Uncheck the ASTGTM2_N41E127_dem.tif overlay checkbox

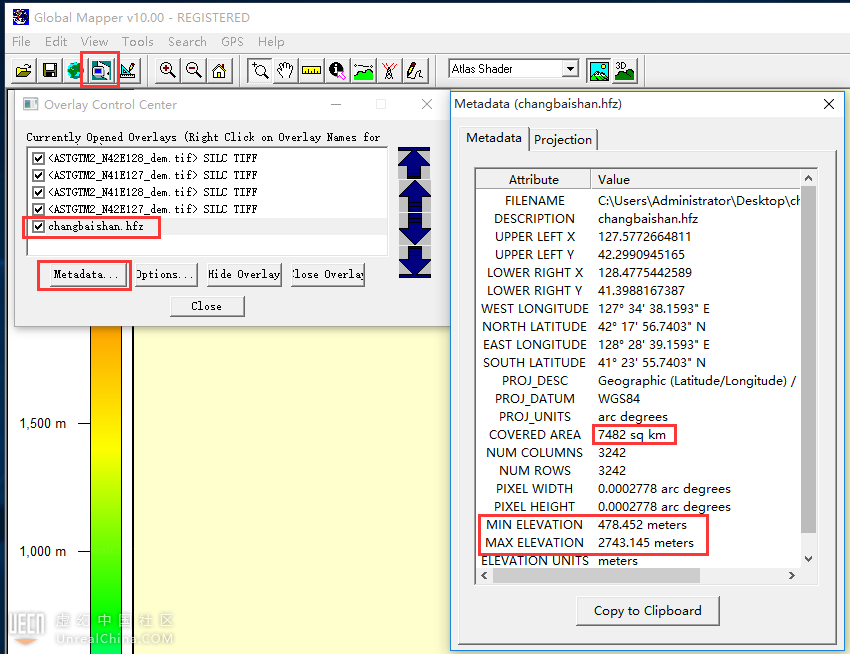pos(38,175)
